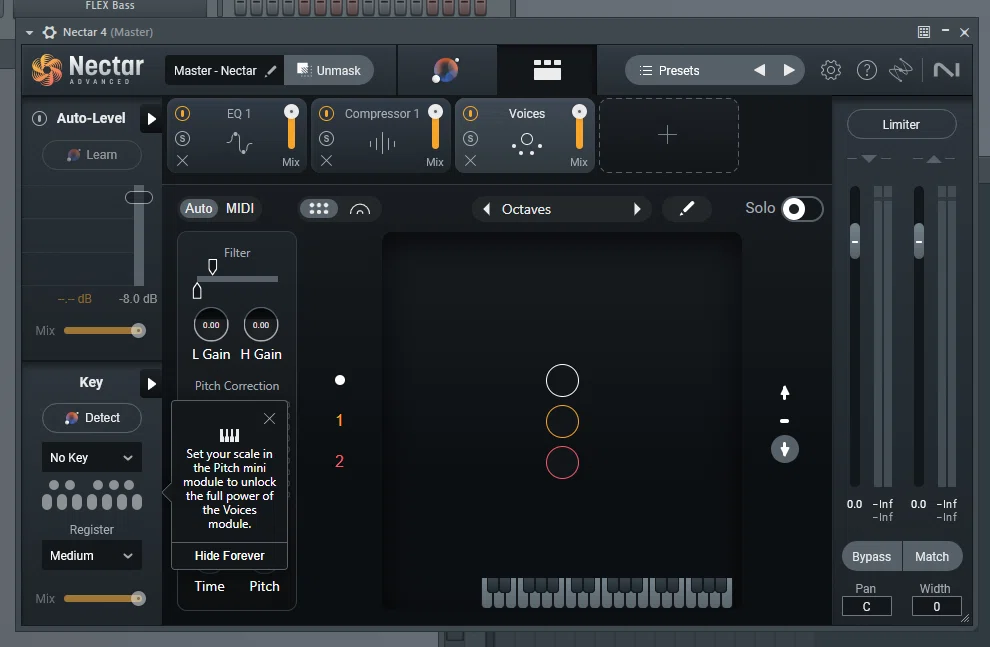
Task: Open the Vocal Assistant orb icon
Action: [x=446, y=70]
